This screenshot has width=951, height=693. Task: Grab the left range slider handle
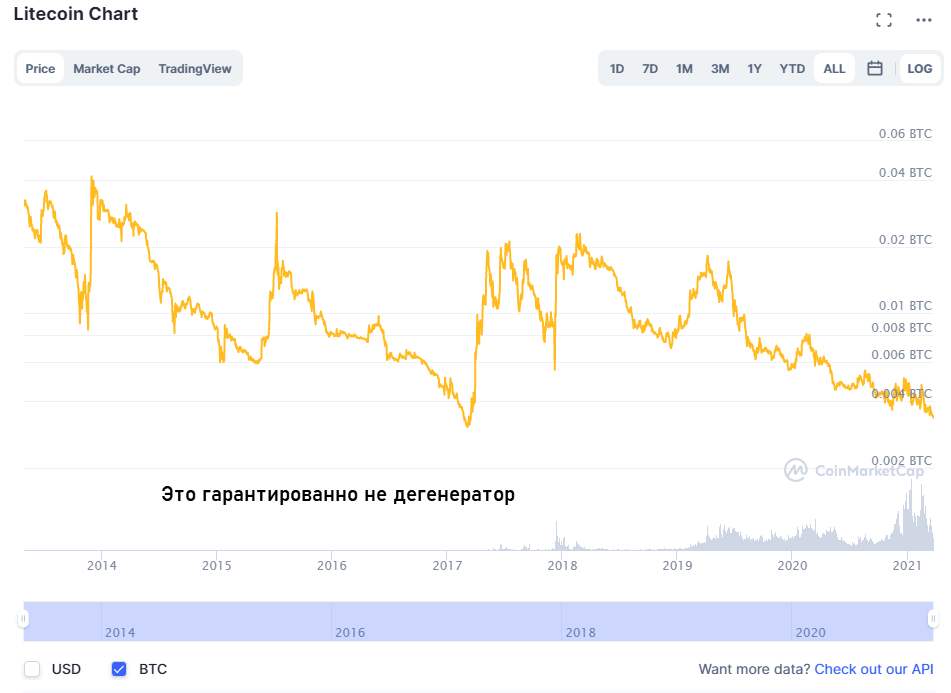[x=23, y=621]
